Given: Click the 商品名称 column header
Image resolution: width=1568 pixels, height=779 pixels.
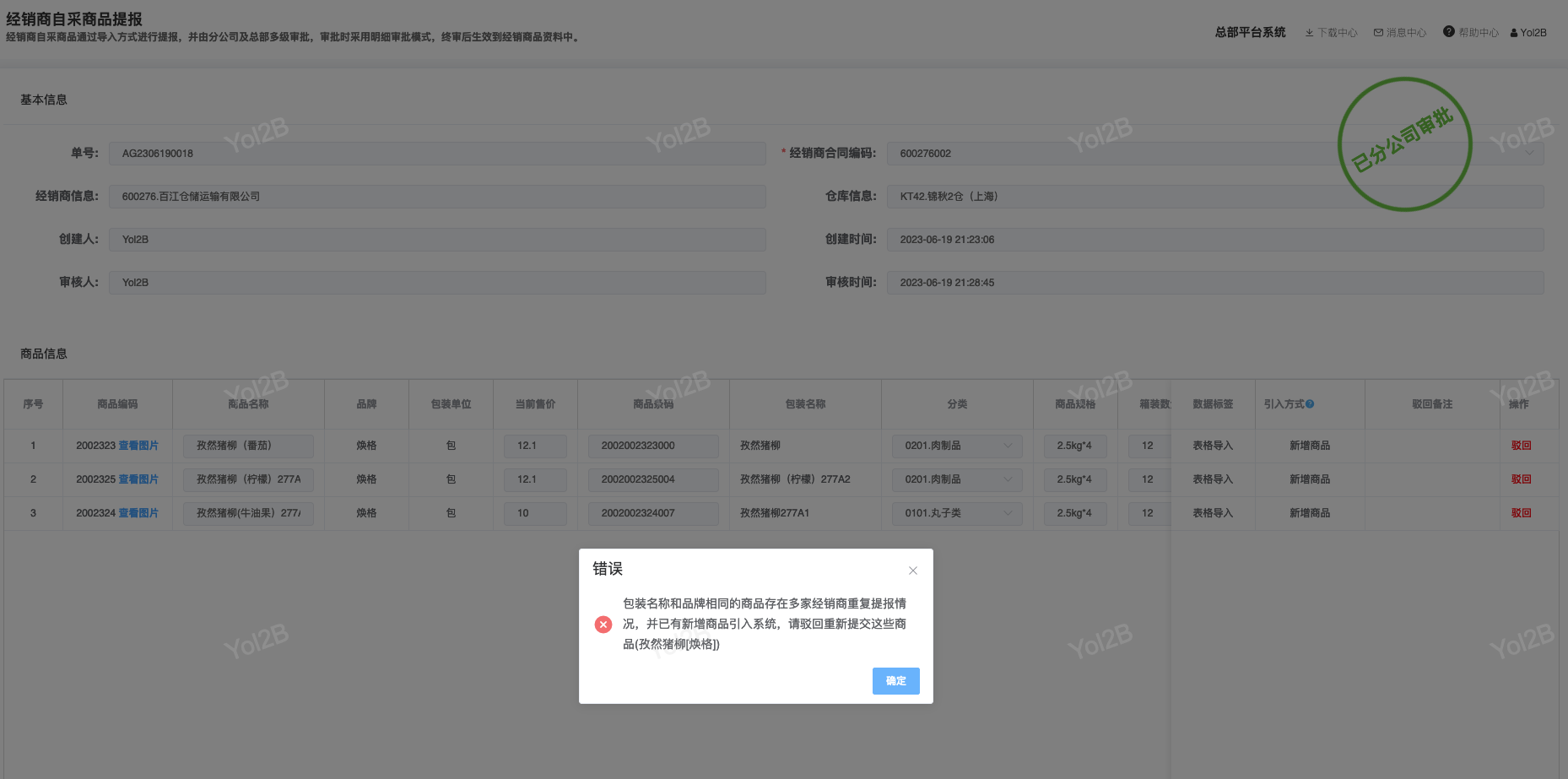Looking at the screenshot, I should click(x=248, y=404).
